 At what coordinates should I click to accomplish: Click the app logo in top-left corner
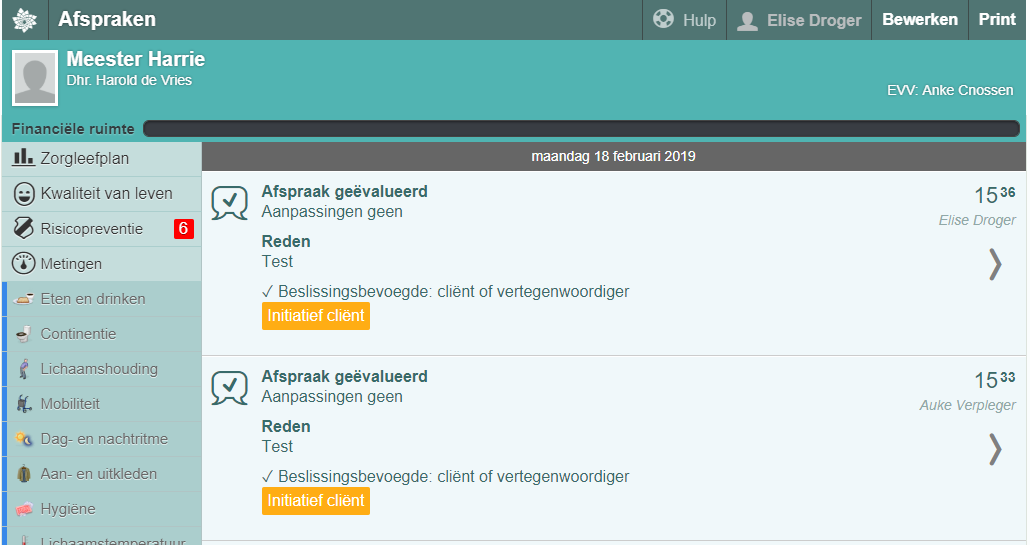click(x=23, y=20)
